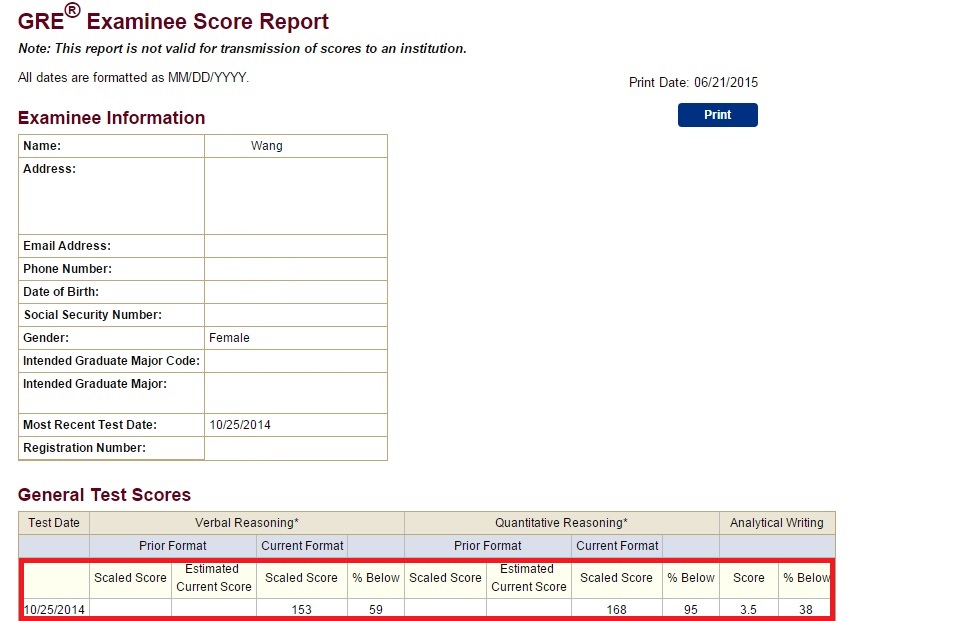Screen dimensions: 977x621
Task: Click the Quantitative Reasoning* column header
Action: point(561,523)
